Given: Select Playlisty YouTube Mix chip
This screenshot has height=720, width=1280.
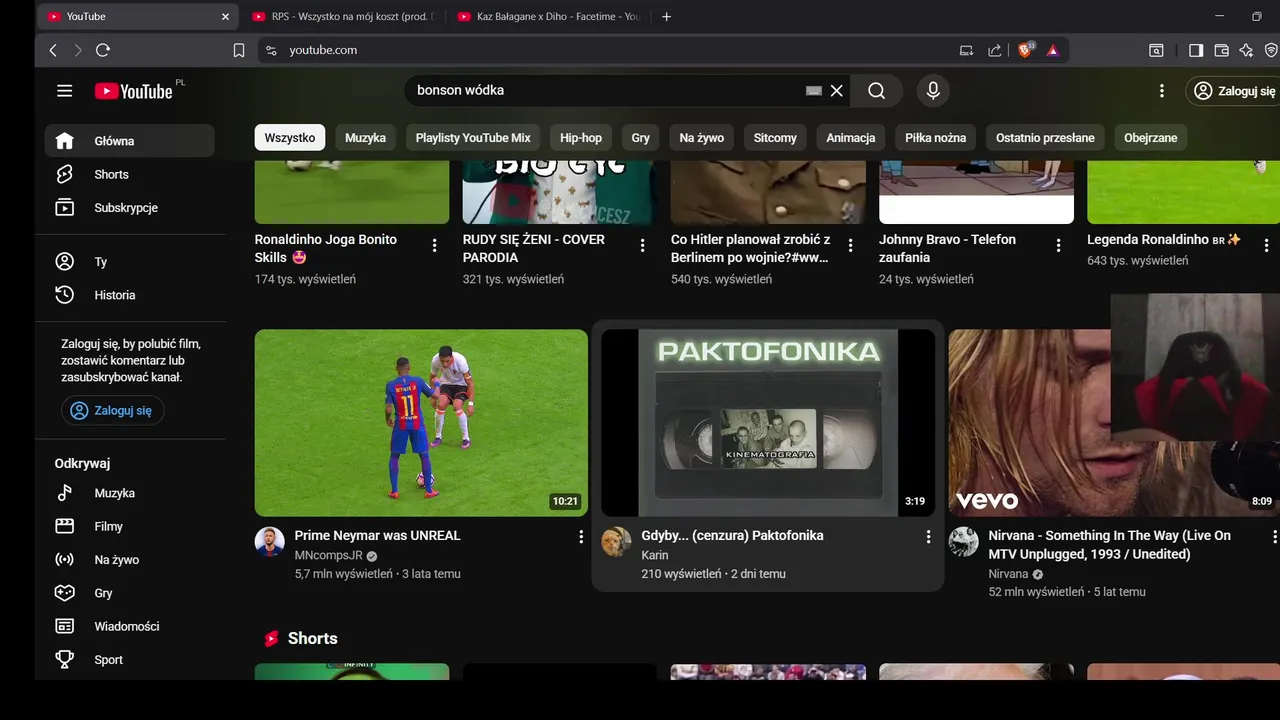Looking at the screenshot, I should (x=473, y=138).
